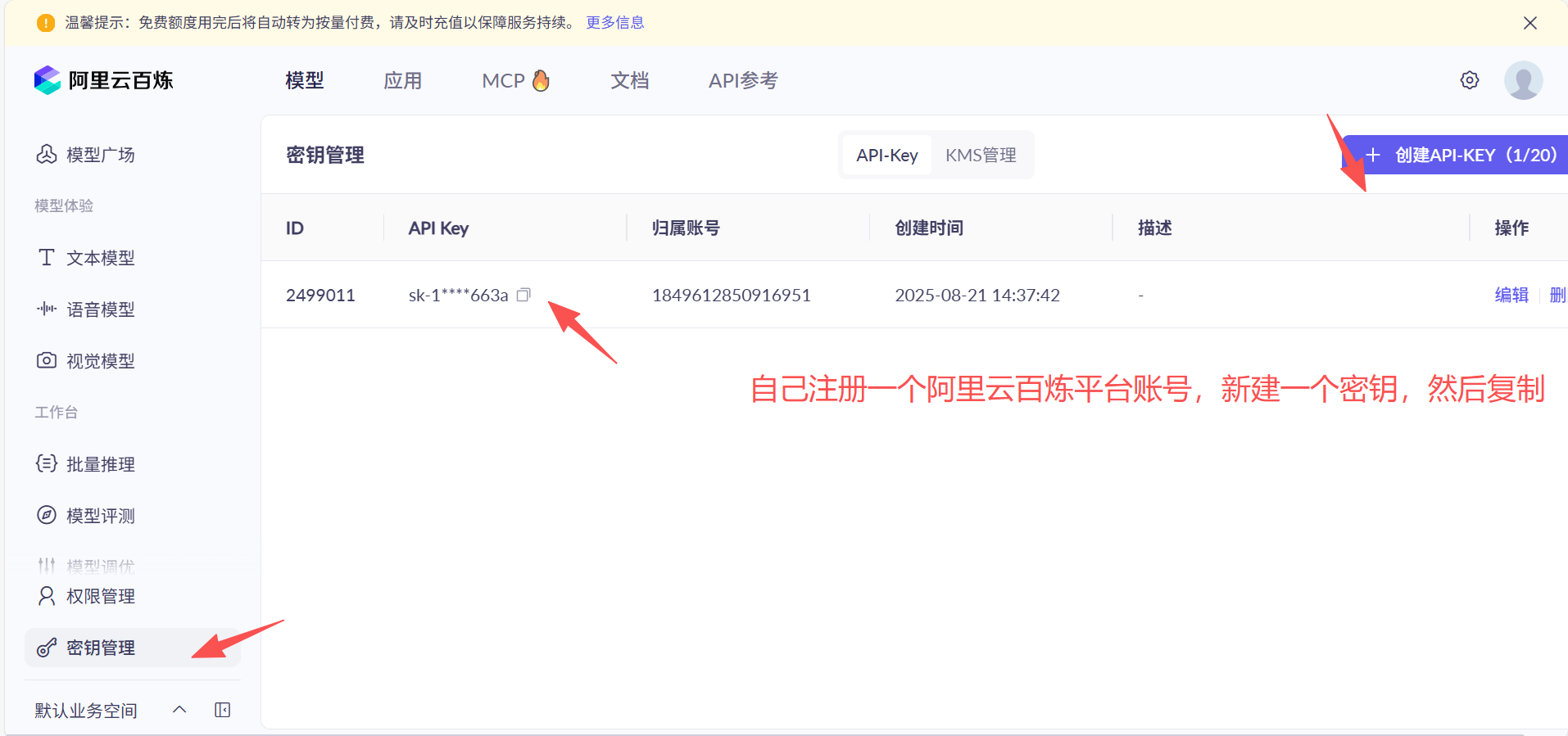Click creation time 2025-08-21 14:37:42
The height and width of the screenshot is (736, 1568).
coord(977,295)
